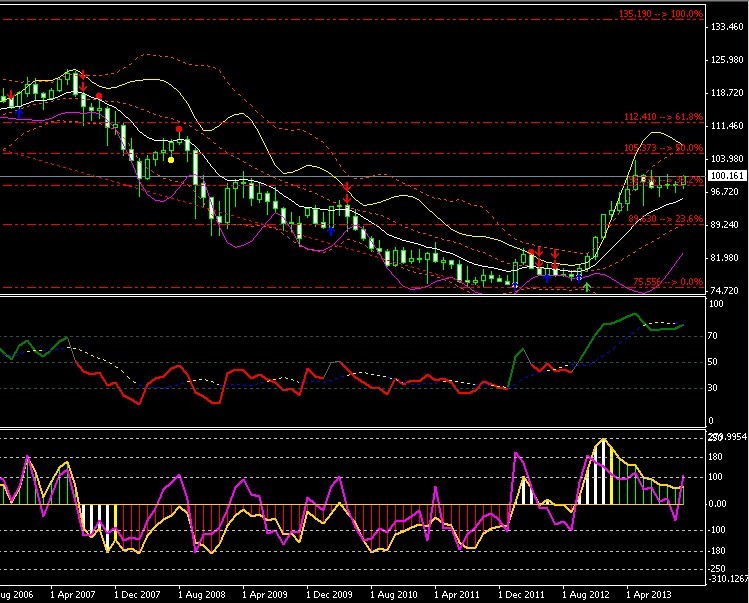Click the Fibonacci label 135.190 --> 100.0%
This screenshot has width=749, height=603.
(x=661, y=14)
